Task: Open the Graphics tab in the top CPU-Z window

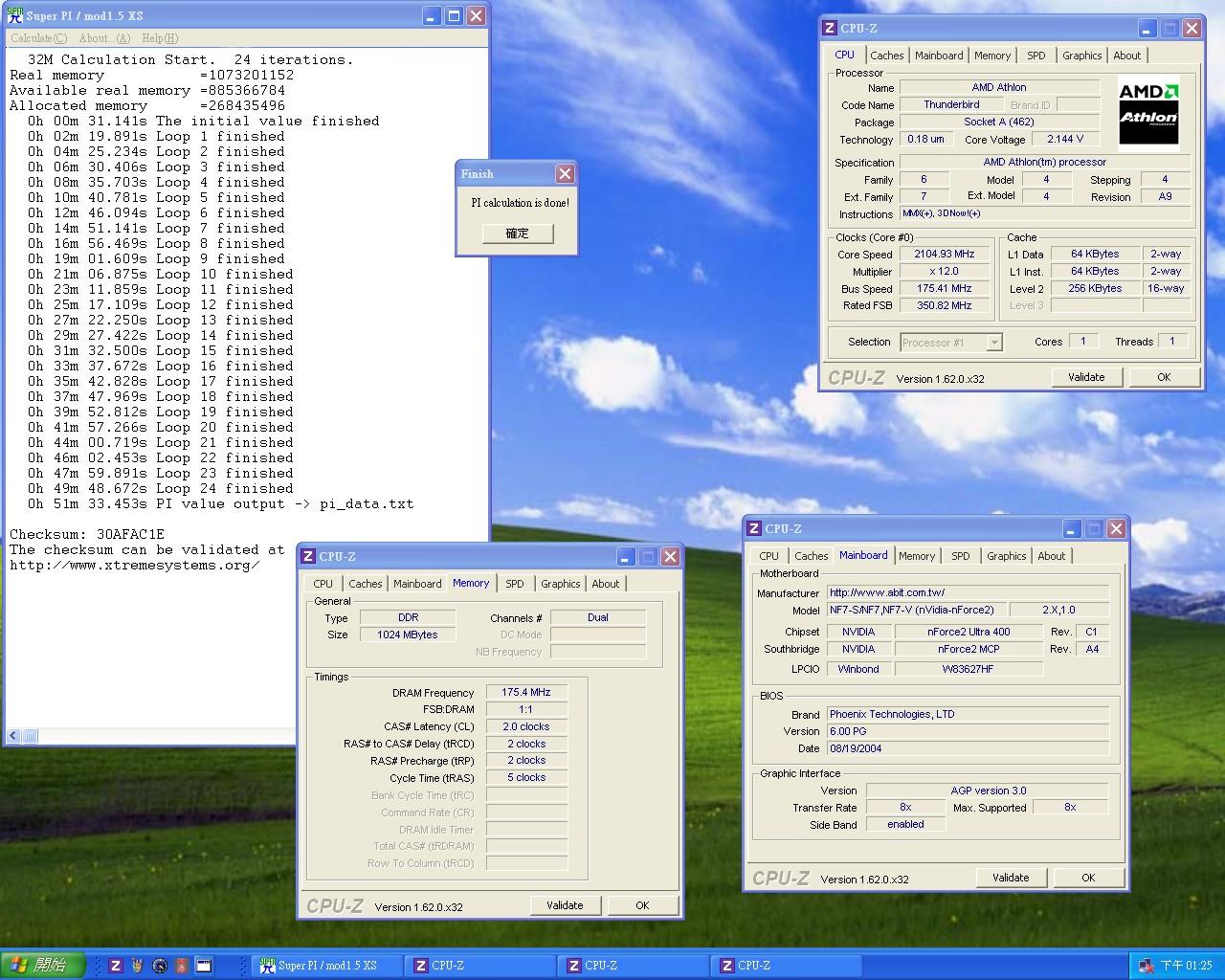Action: pyautogui.click(x=1081, y=56)
